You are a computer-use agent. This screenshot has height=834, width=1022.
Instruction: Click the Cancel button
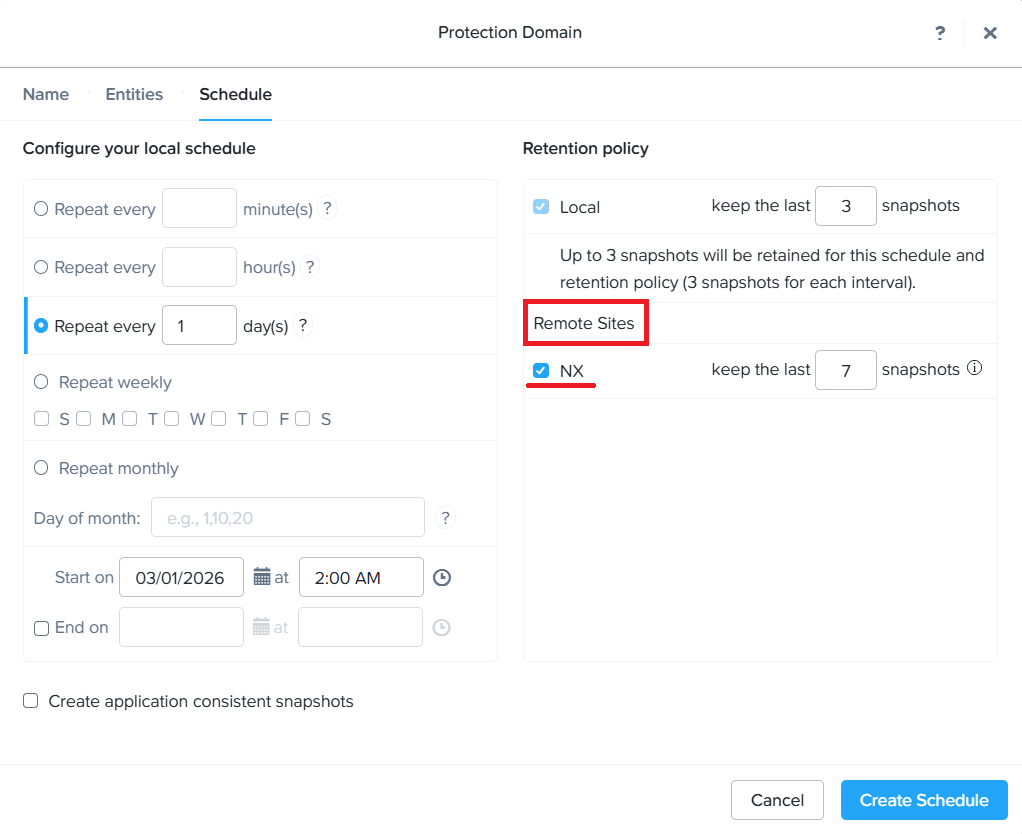click(777, 800)
